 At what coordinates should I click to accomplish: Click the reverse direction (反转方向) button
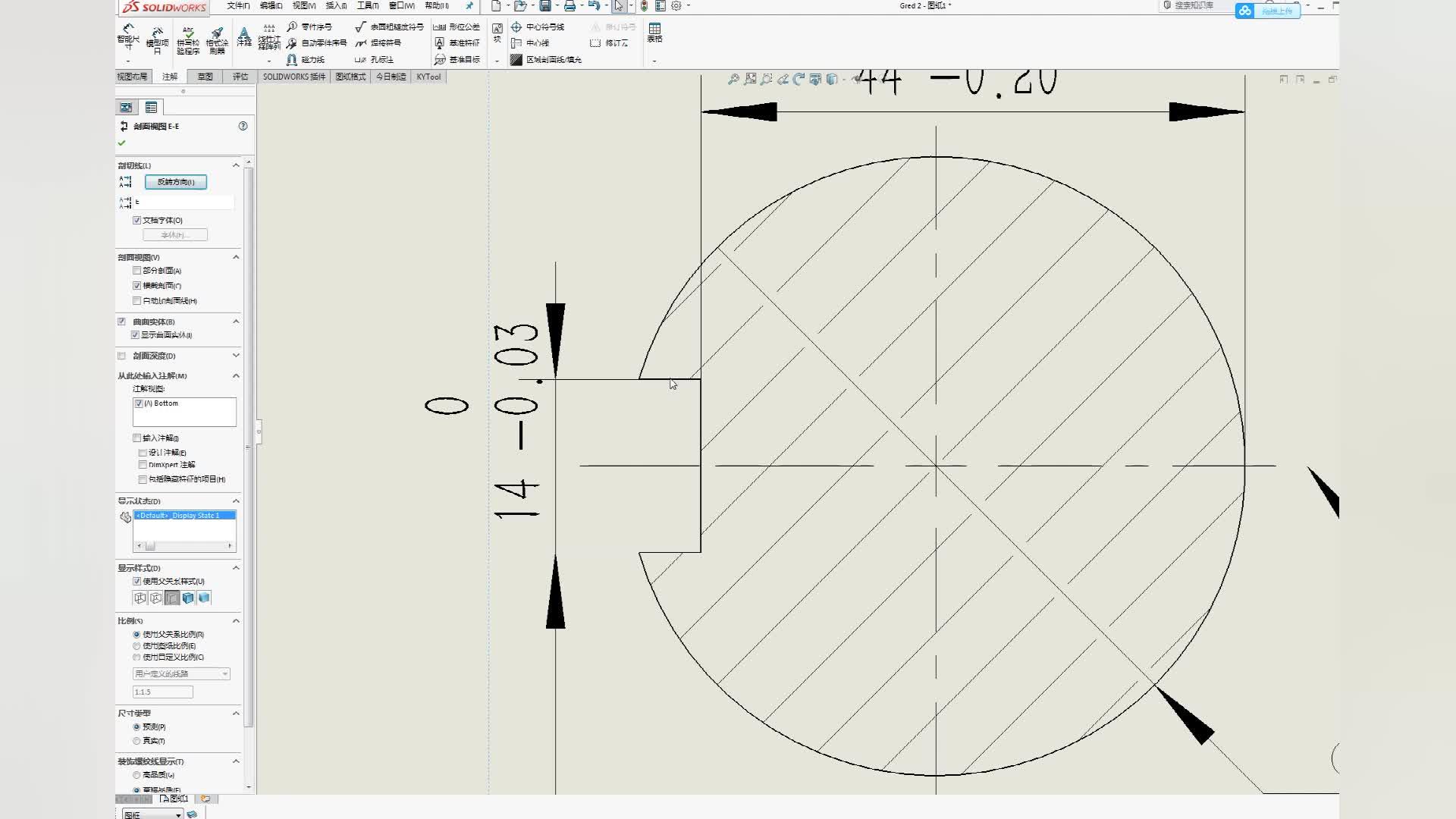176,182
